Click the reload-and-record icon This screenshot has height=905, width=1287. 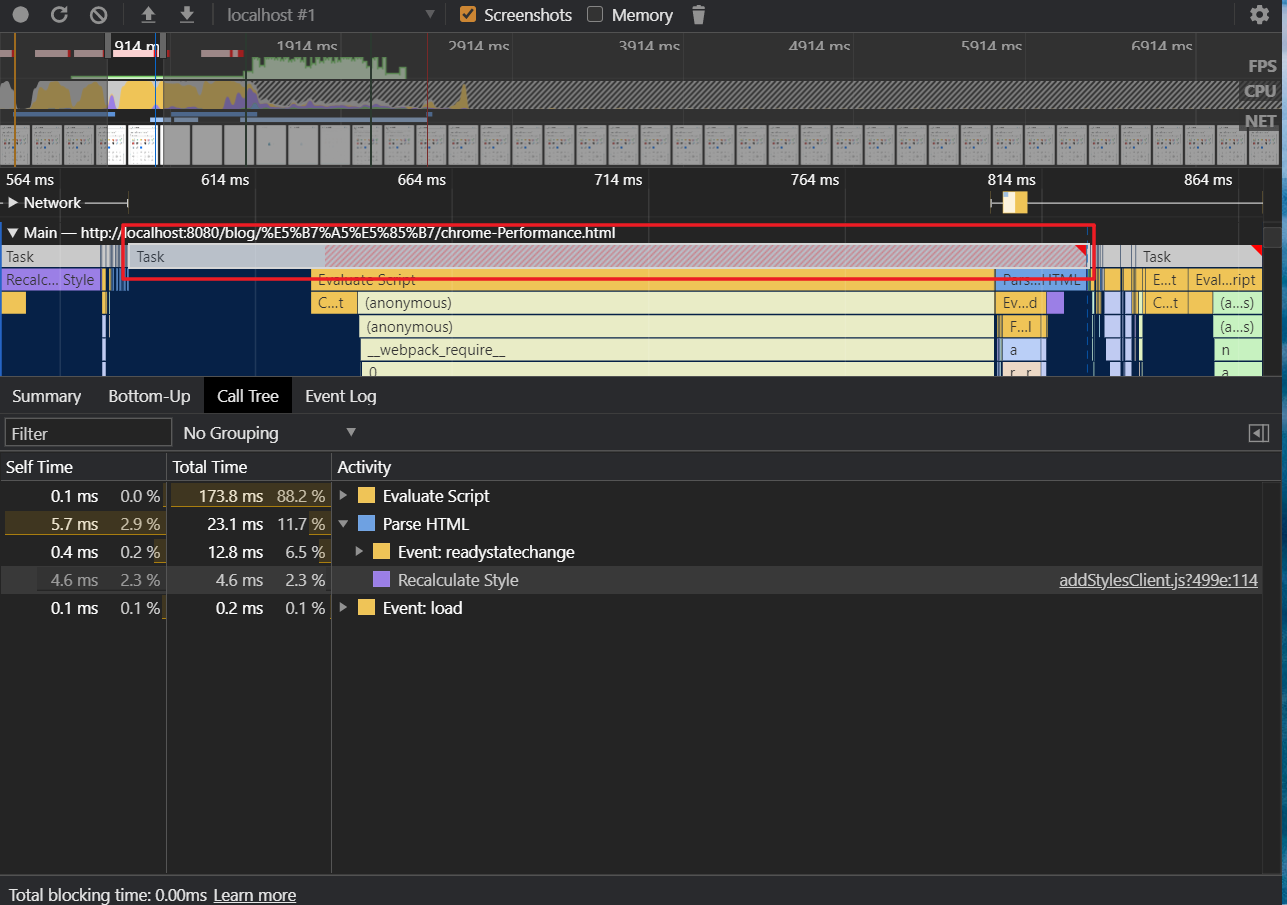[56, 15]
